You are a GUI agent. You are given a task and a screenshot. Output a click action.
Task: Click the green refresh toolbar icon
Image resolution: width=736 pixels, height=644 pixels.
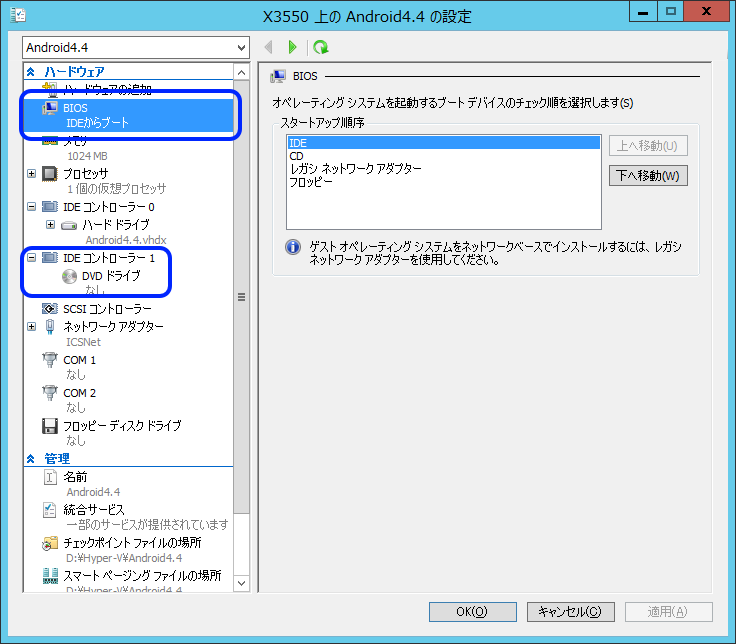point(321,47)
